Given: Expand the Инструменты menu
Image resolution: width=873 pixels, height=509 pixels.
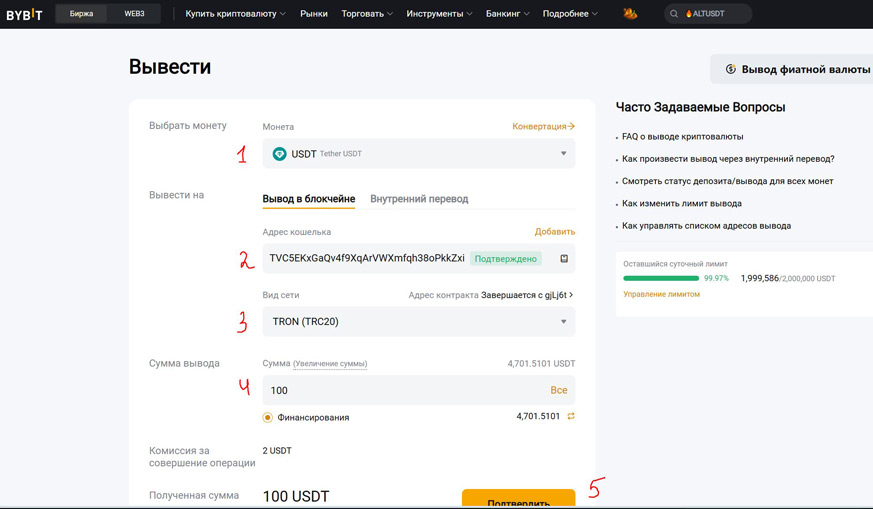Looking at the screenshot, I should pos(439,14).
